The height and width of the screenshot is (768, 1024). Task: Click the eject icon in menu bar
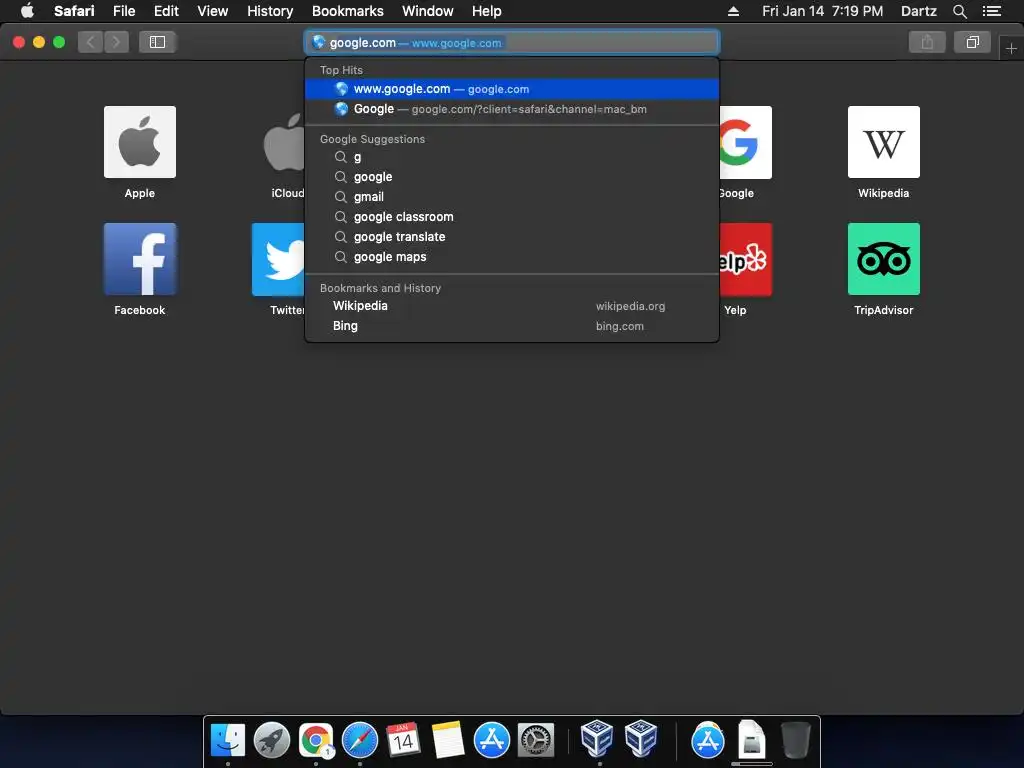(733, 11)
